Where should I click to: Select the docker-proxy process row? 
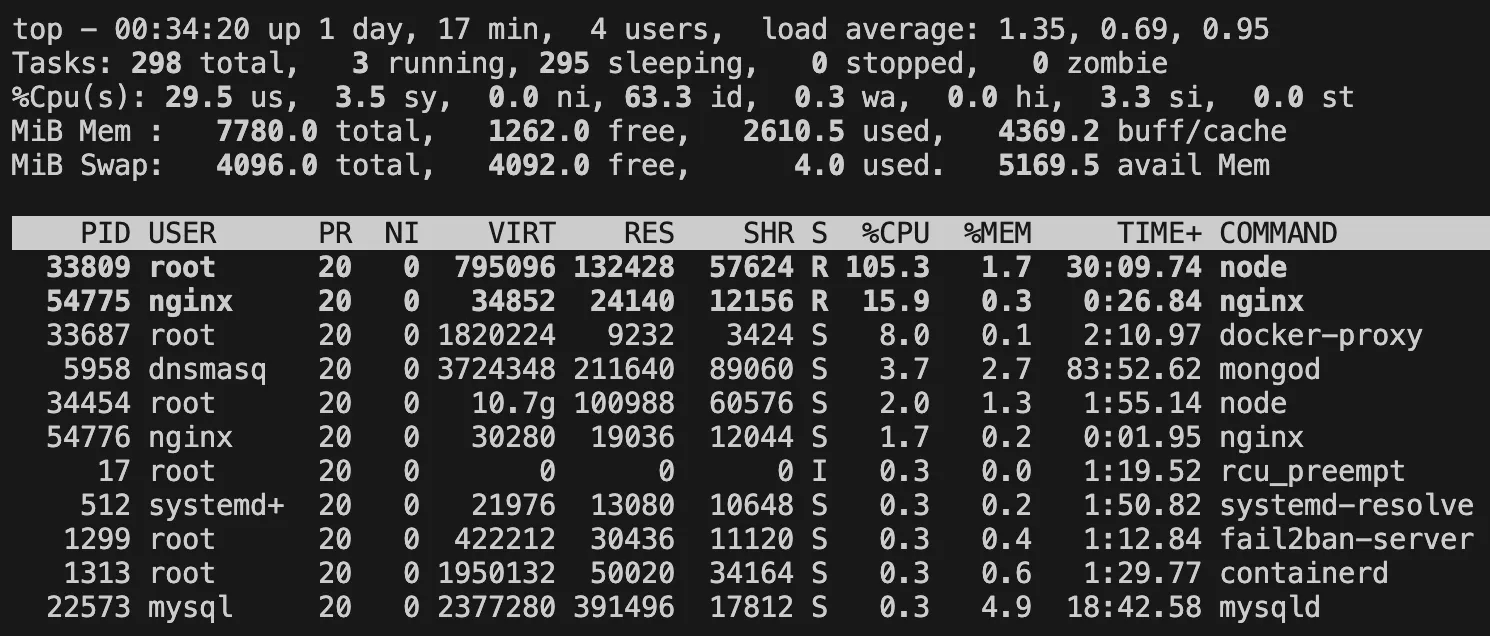745,335
